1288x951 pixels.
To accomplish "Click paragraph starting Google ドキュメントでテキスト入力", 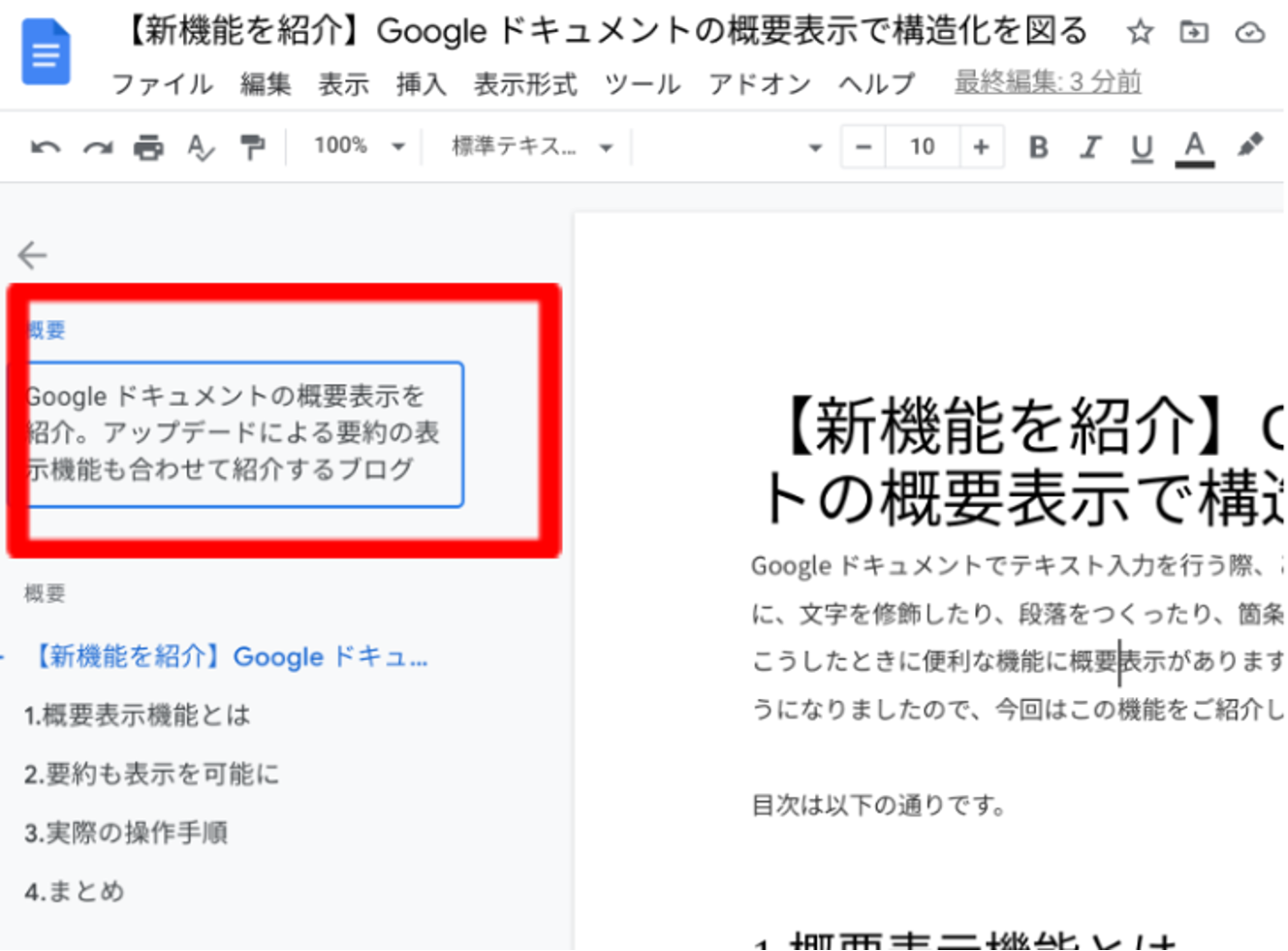I will tap(1018, 565).
